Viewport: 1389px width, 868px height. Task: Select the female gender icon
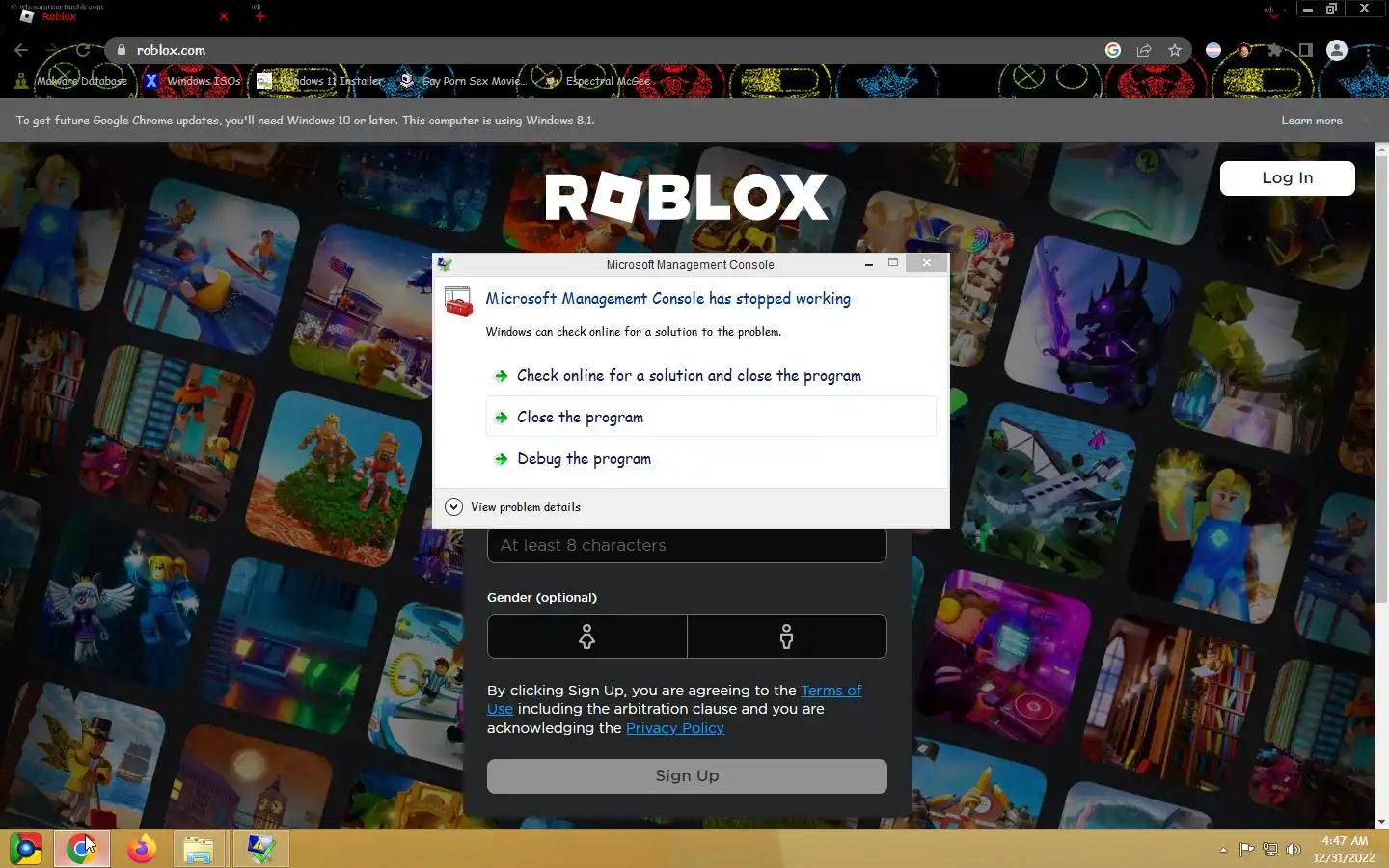(x=586, y=637)
